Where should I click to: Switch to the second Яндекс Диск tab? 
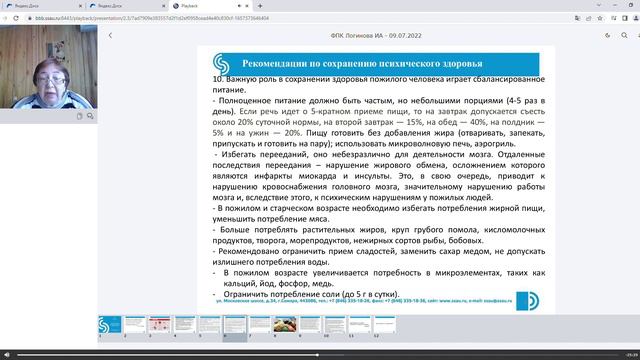(x=127, y=6)
